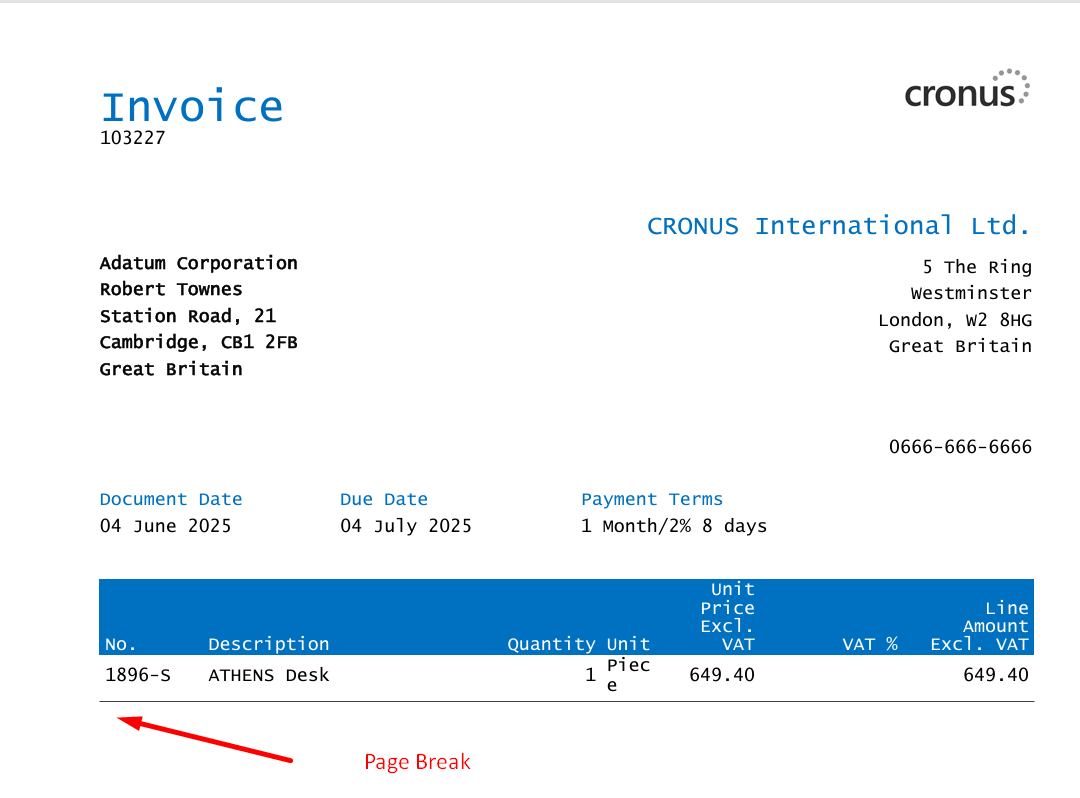Select the item number 1896-S

point(138,675)
